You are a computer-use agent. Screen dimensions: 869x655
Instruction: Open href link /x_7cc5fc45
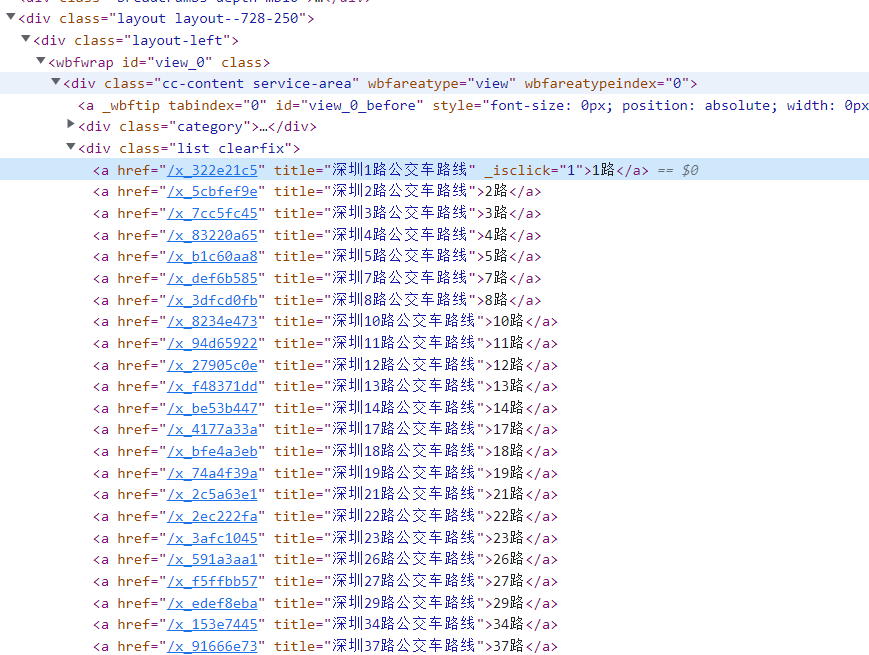pyautogui.click(x=212, y=213)
